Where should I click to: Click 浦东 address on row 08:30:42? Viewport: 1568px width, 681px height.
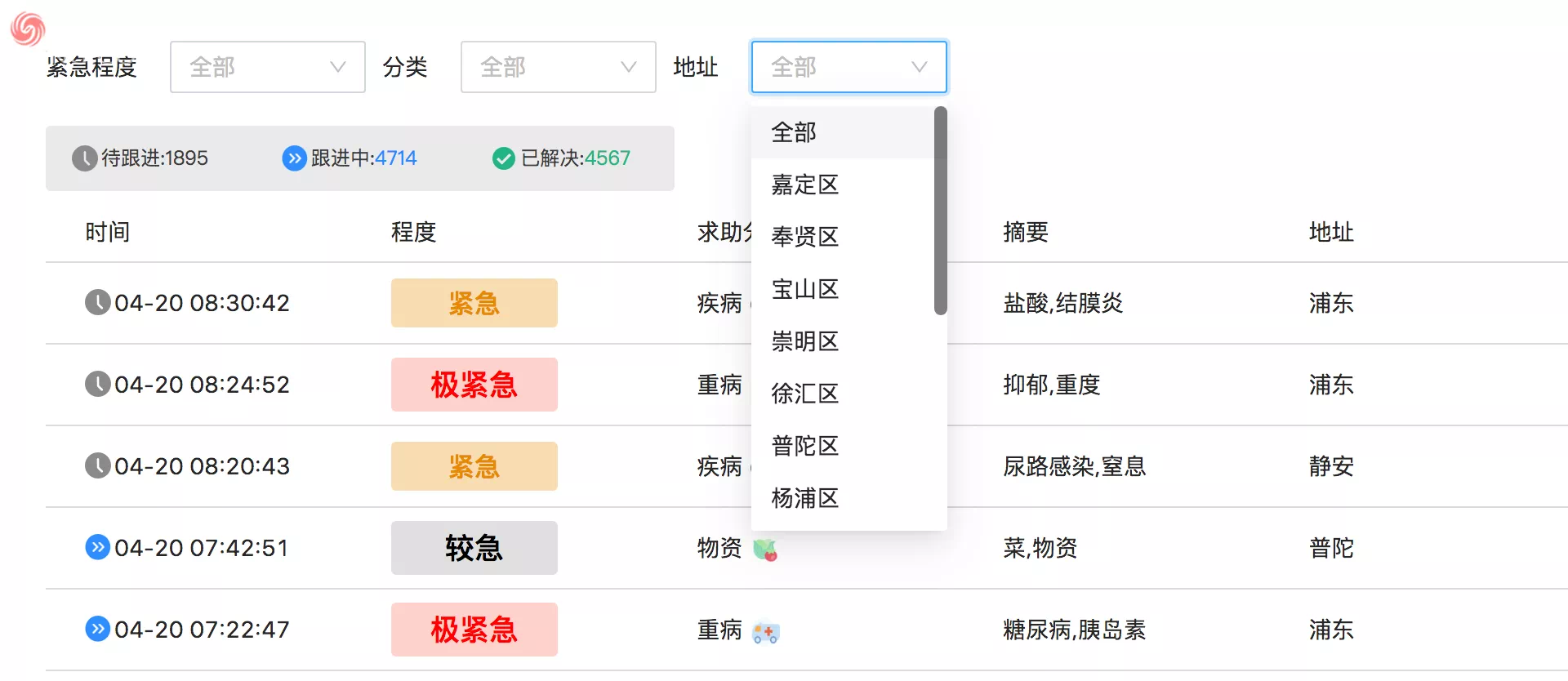pos(1332,303)
